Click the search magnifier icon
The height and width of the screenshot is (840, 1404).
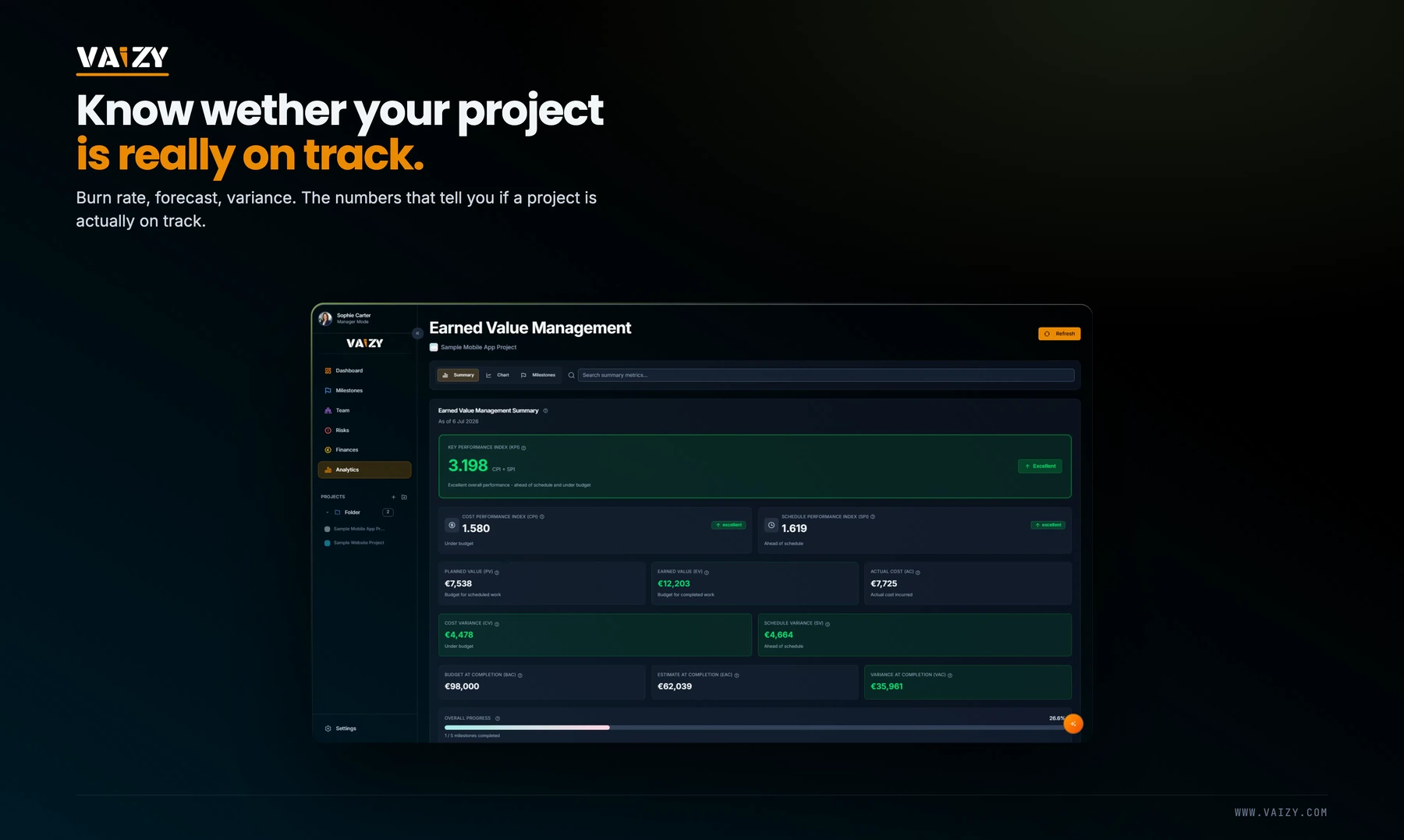pos(571,375)
